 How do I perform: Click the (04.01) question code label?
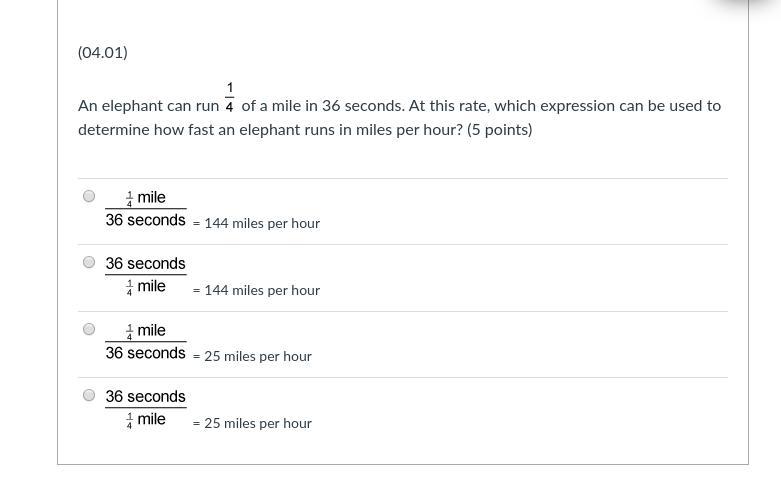(x=103, y=52)
